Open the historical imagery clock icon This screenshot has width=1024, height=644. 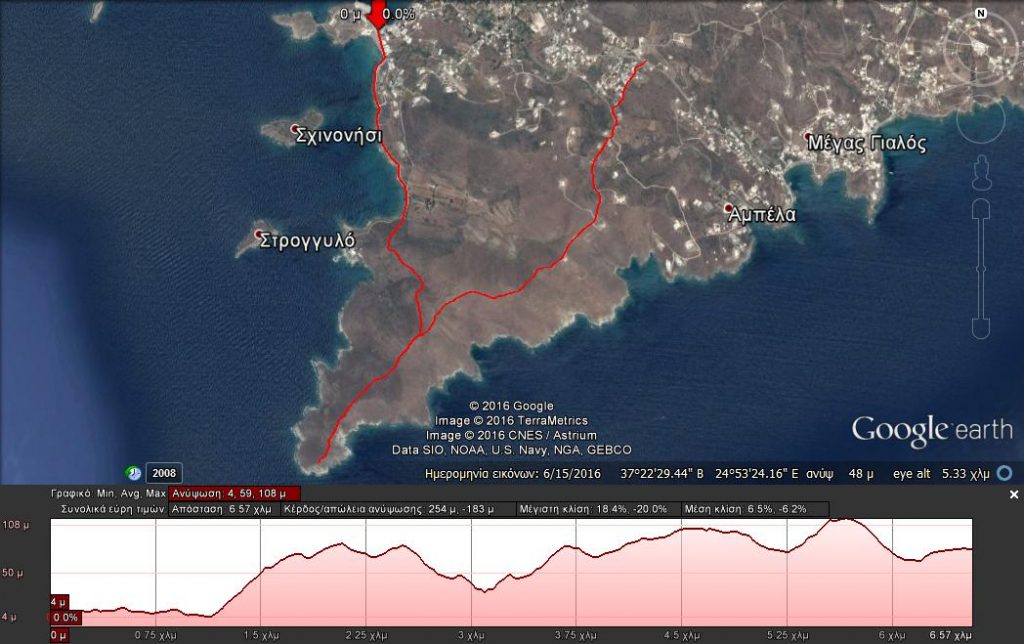click(x=133, y=473)
